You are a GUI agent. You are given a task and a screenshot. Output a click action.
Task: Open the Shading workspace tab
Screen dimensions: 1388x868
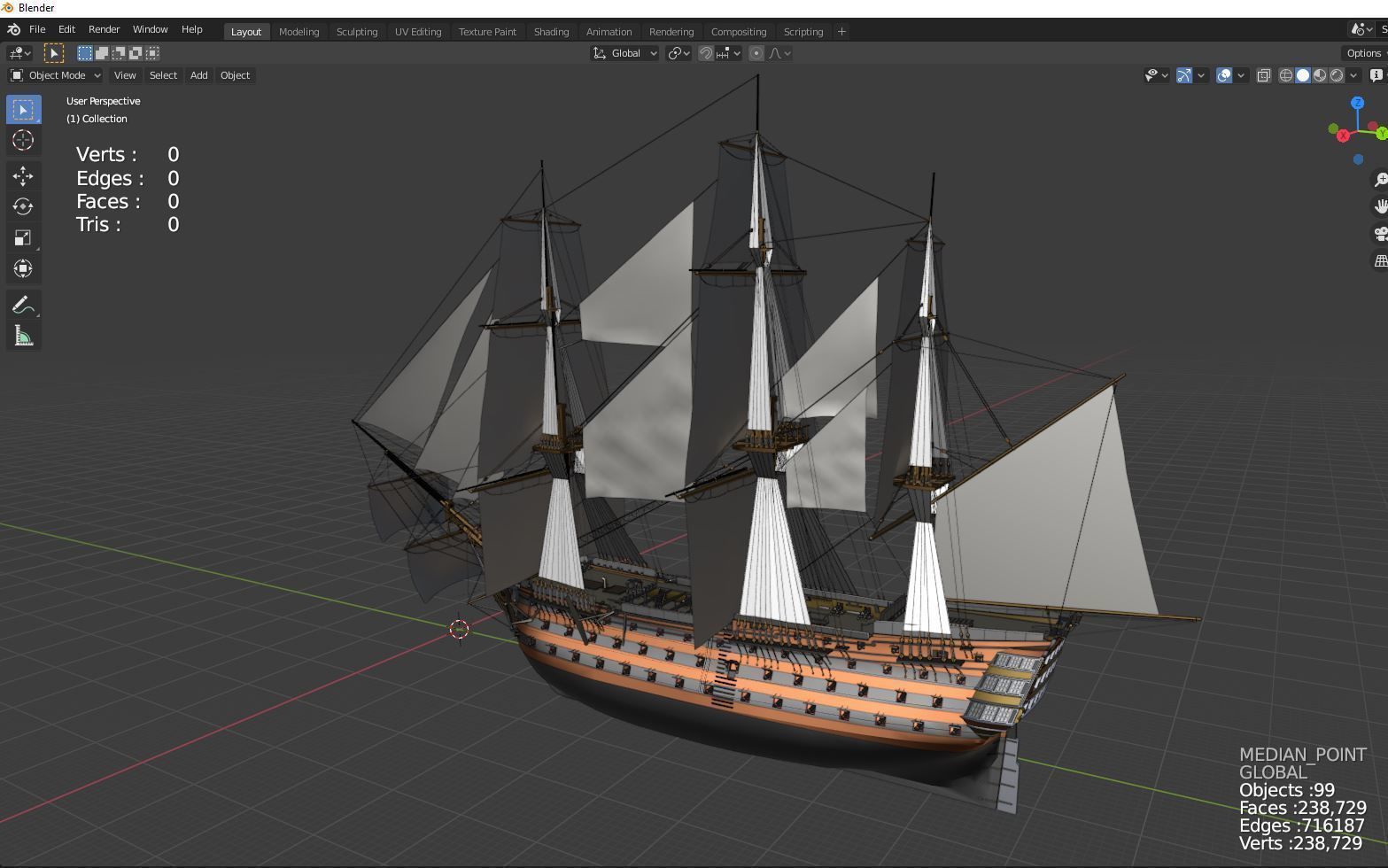point(551,32)
